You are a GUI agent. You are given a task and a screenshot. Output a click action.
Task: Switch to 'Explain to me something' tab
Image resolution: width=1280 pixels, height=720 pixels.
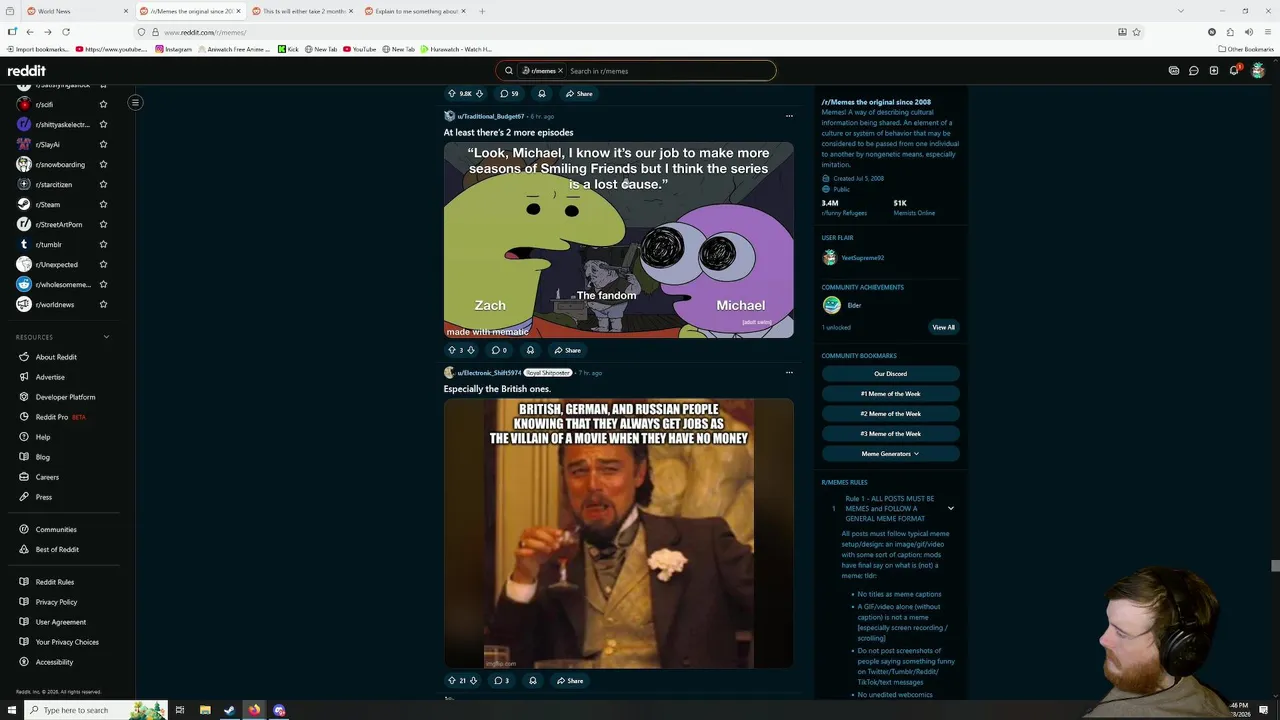click(x=416, y=11)
